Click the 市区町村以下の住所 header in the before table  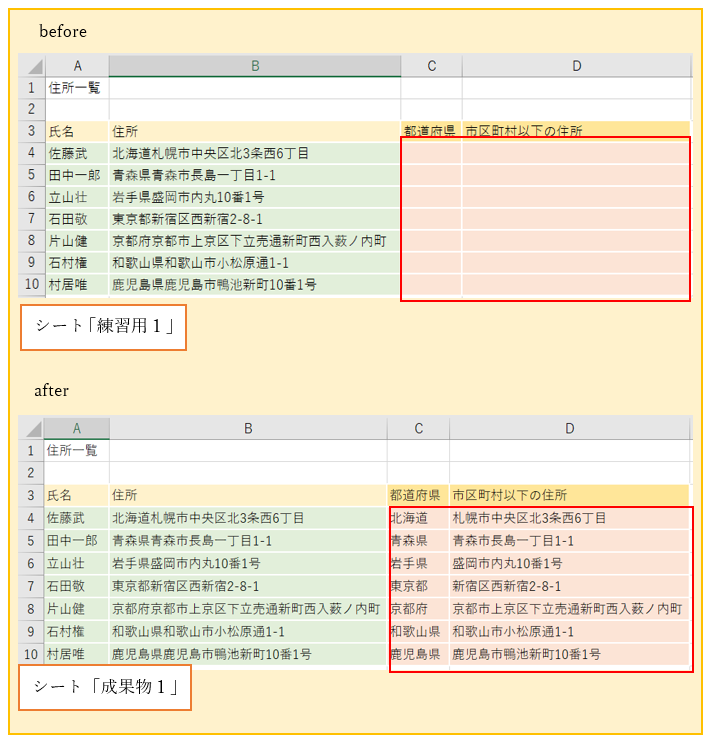coord(576,131)
